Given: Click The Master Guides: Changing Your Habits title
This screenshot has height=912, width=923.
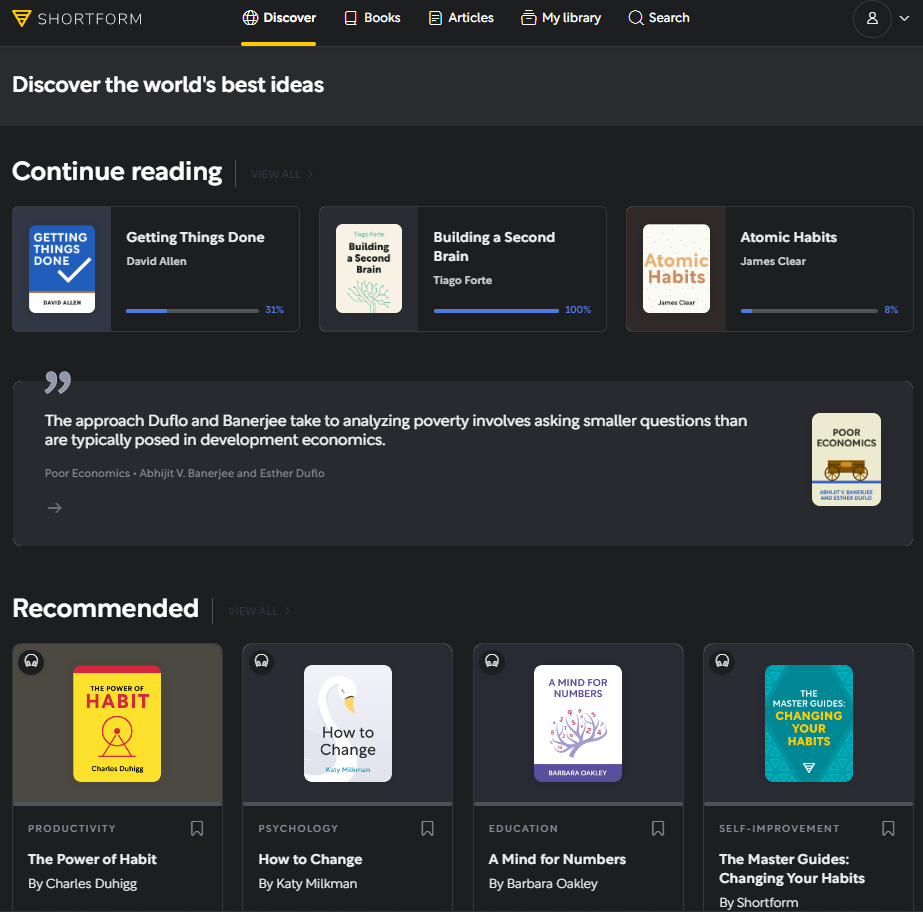Looking at the screenshot, I should (x=792, y=869).
